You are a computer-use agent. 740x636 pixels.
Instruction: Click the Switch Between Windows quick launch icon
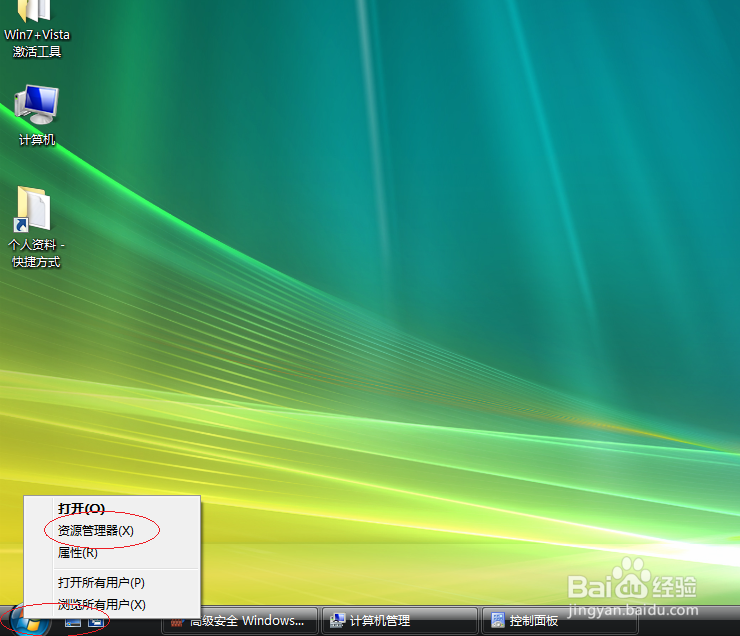[x=96, y=622]
